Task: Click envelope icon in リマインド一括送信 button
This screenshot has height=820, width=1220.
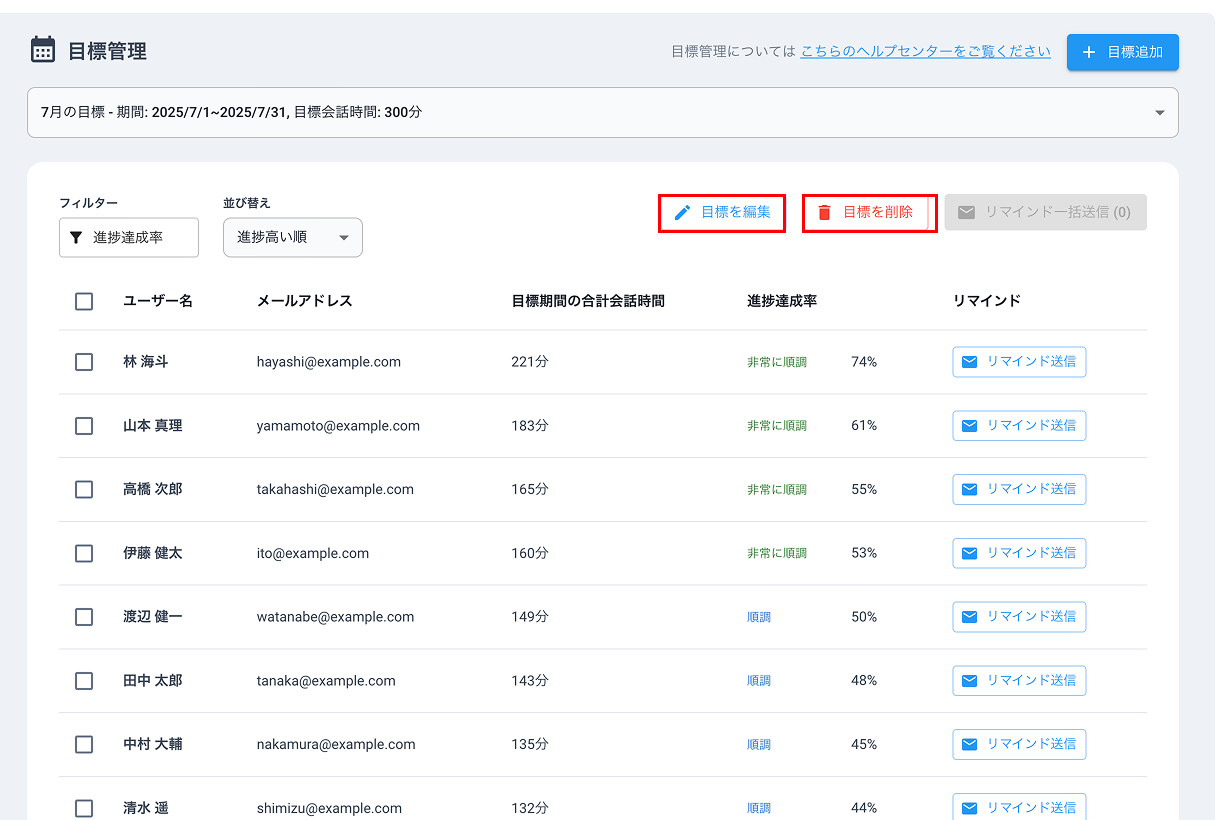Action: pyautogui.click(x=966, y=212)
